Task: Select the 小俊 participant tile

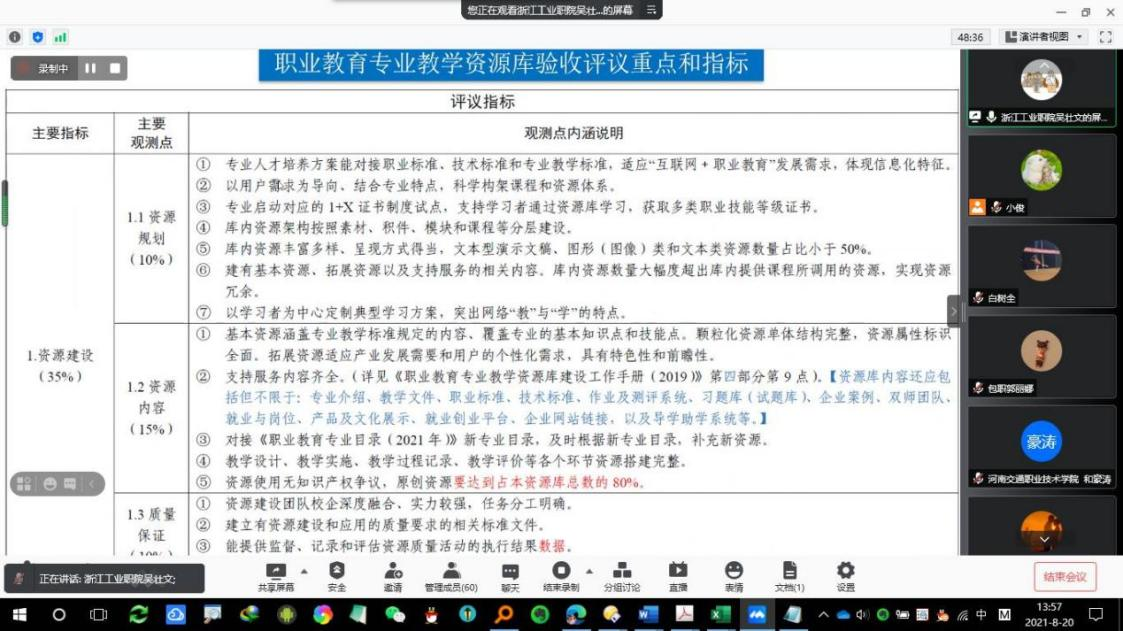Action: [1041, 175]
